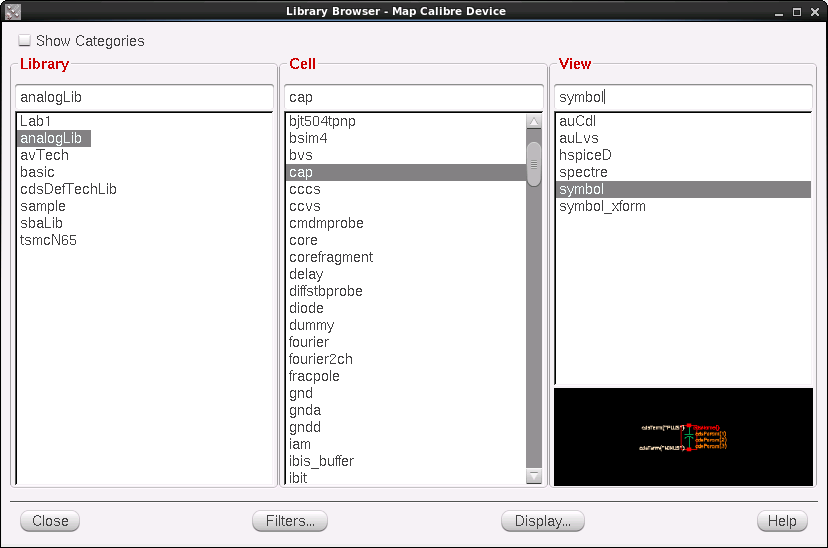Click the Cell name input field
The width and height of the screenshot is (828, 548).
(x=413, y=97)
